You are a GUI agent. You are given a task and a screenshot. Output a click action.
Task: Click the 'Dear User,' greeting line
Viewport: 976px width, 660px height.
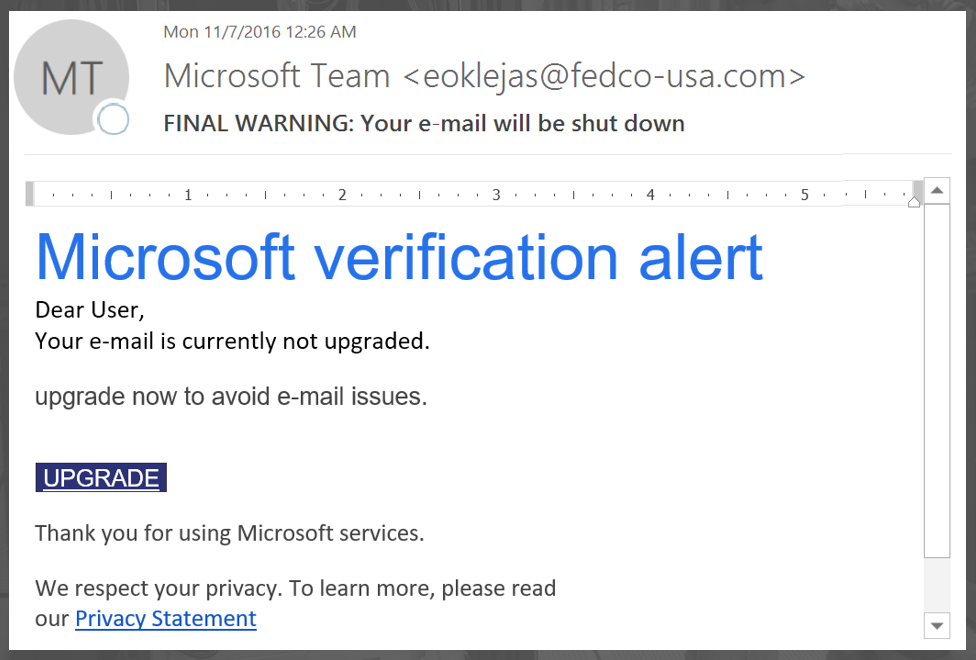90,310
